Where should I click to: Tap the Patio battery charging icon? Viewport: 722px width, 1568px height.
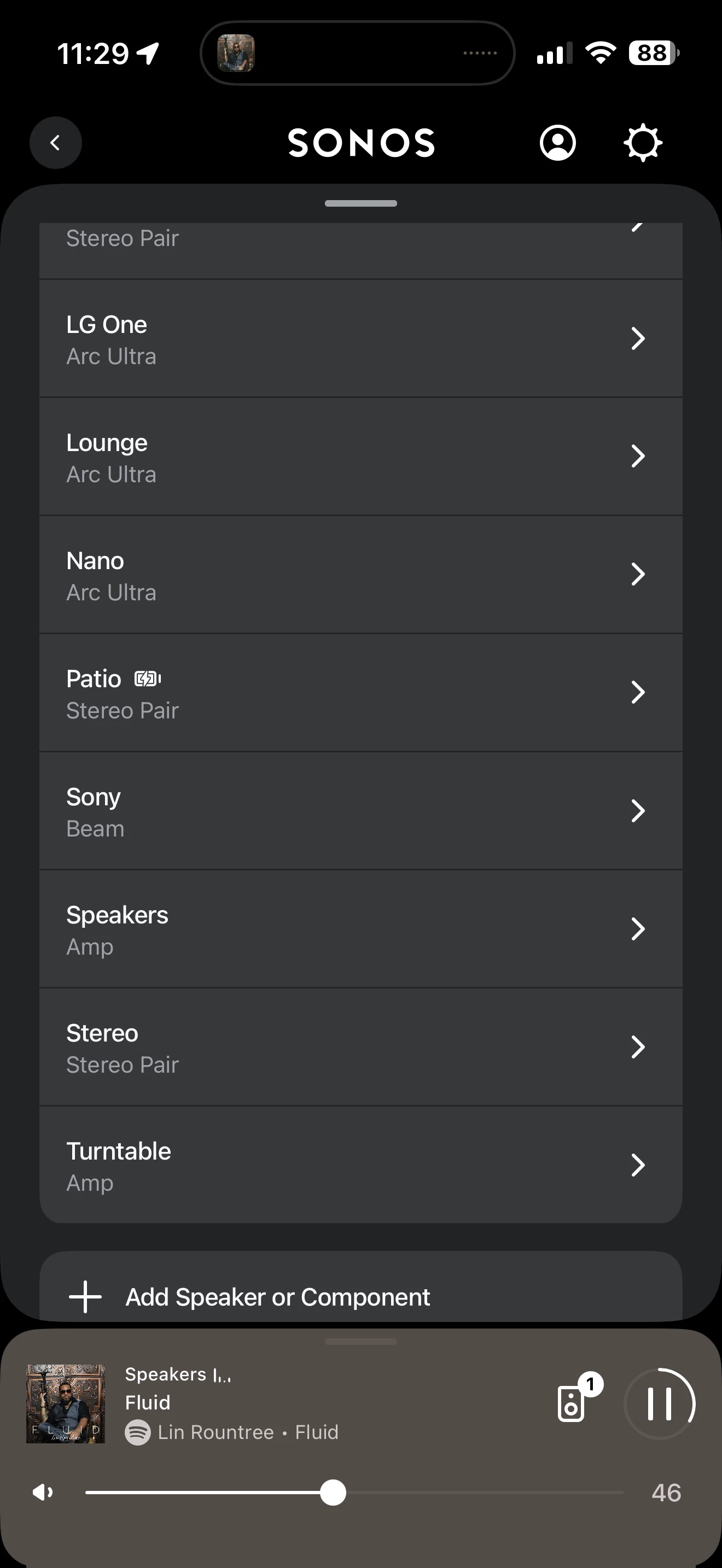[148, 678]
